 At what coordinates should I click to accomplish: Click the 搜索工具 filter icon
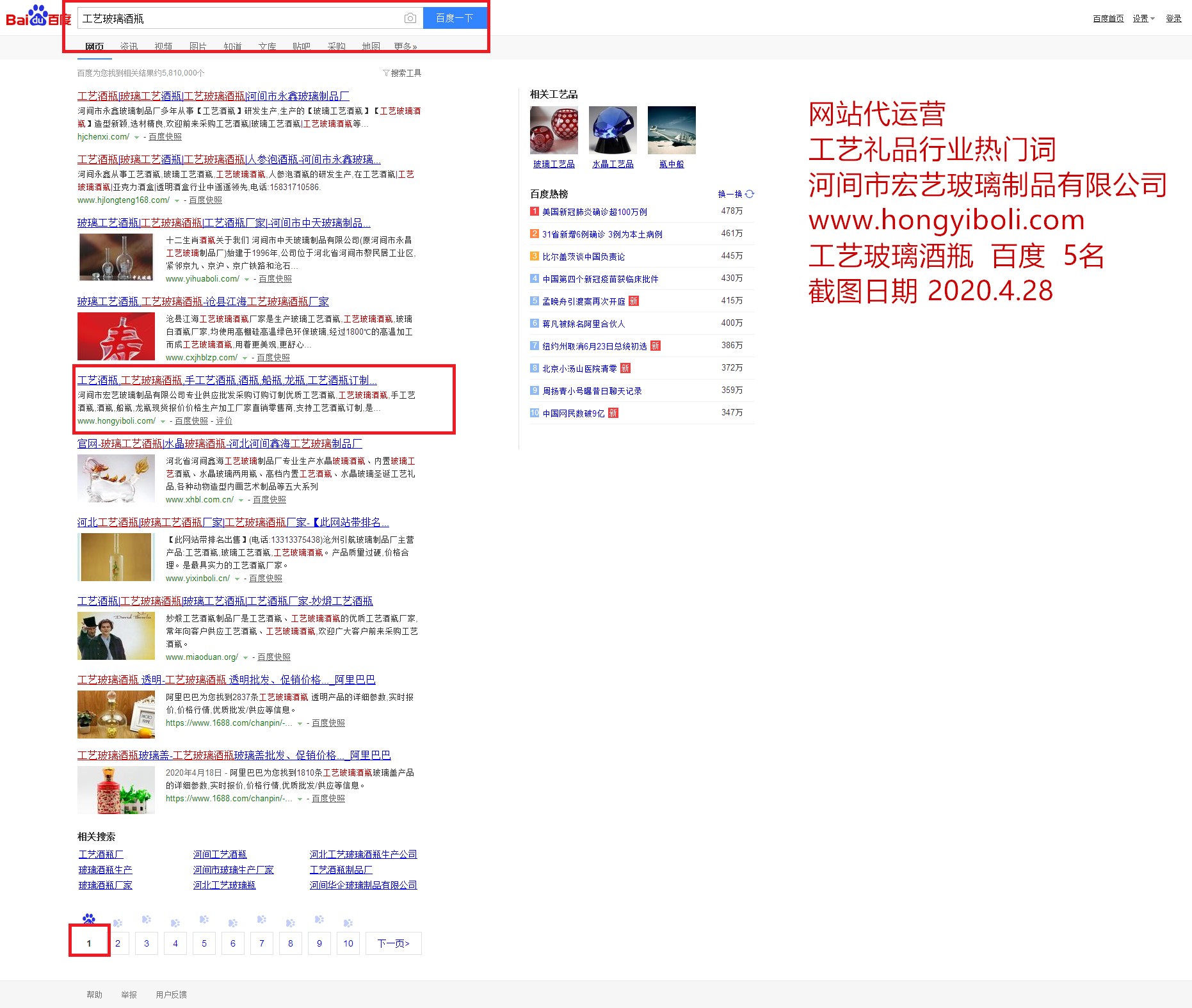click(386, 73)
